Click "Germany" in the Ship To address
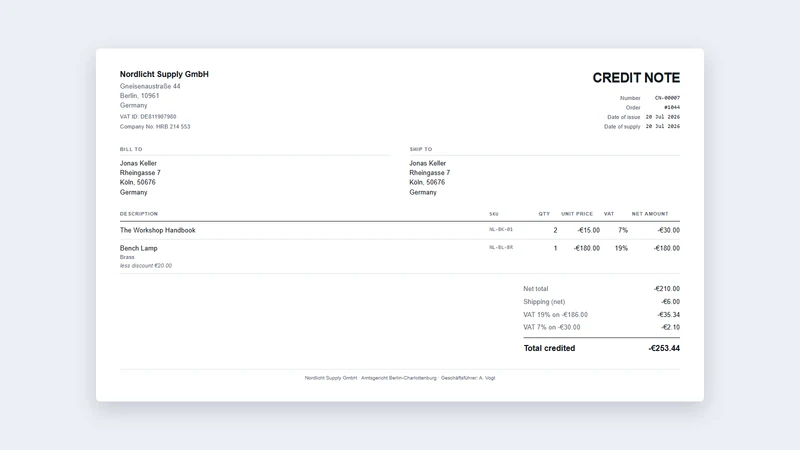The image size is (800, 450). coord(423,192)
